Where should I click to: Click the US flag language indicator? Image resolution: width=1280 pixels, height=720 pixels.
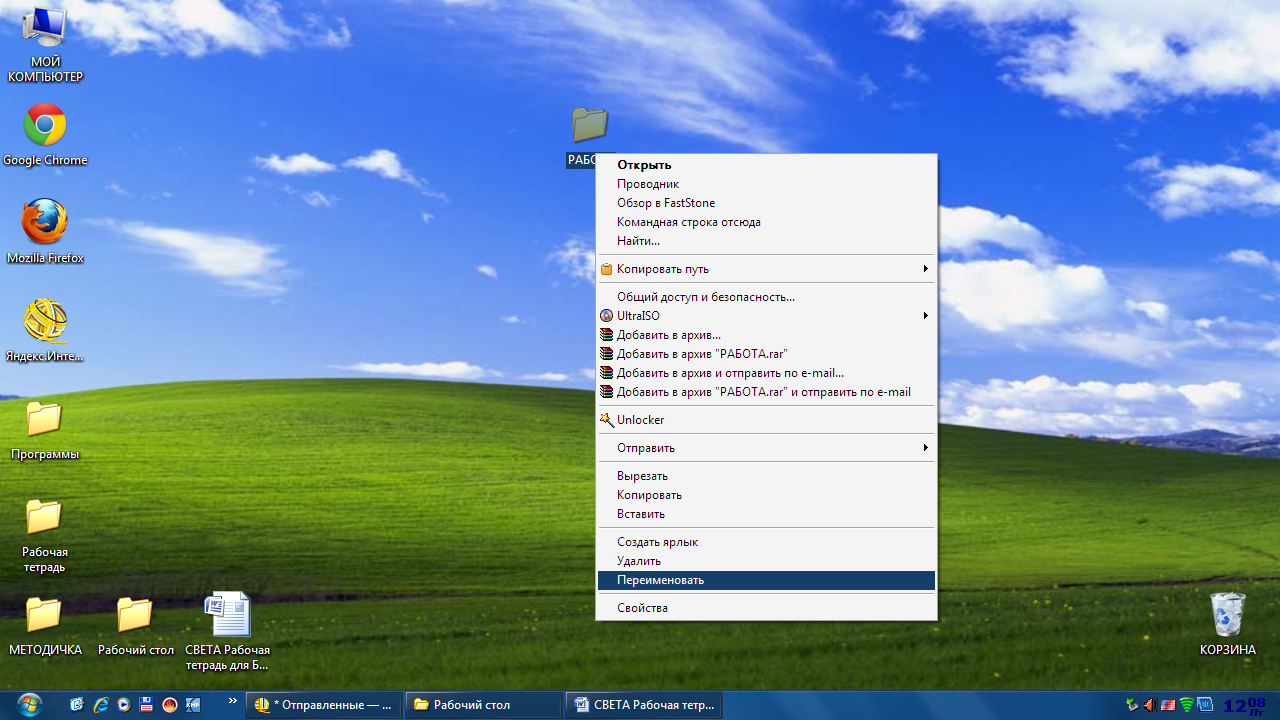click(1168, 705)
